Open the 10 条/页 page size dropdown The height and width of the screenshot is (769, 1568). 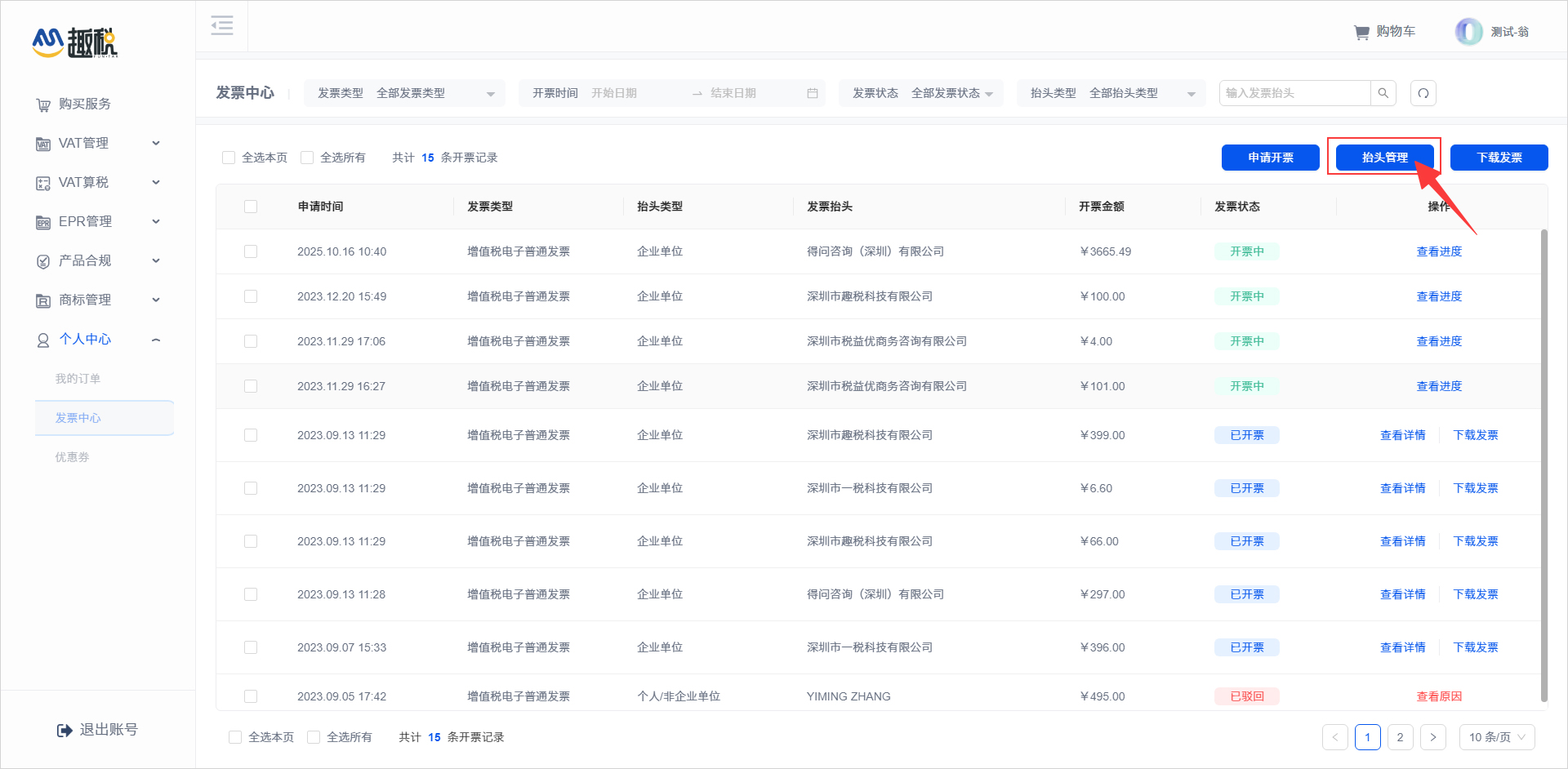point(1496,737)
